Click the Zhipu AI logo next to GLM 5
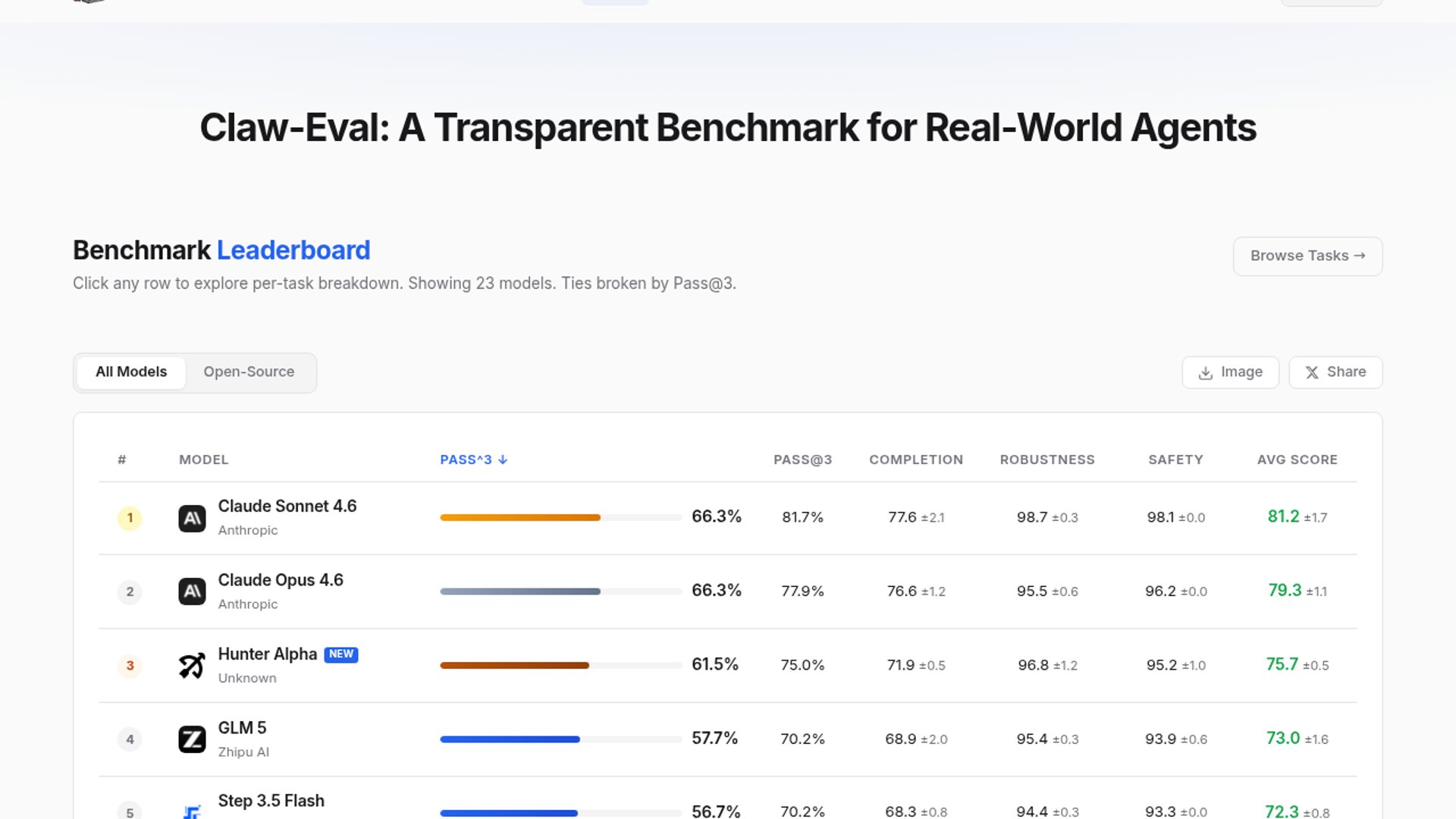The image size is (1456, 819). [192, 739]
